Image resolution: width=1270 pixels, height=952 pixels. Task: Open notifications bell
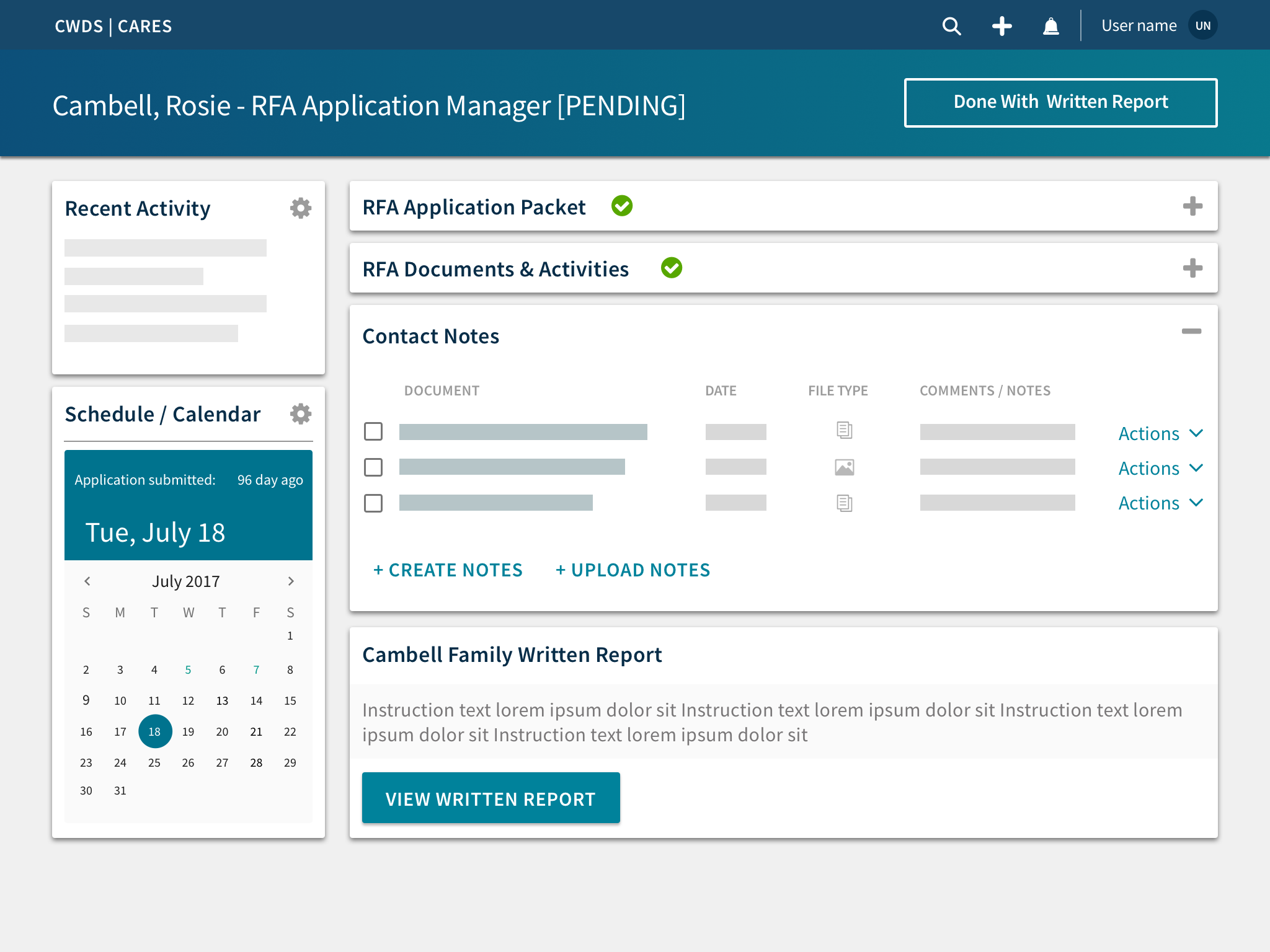pyautogui.click(x=1050, y=26)
